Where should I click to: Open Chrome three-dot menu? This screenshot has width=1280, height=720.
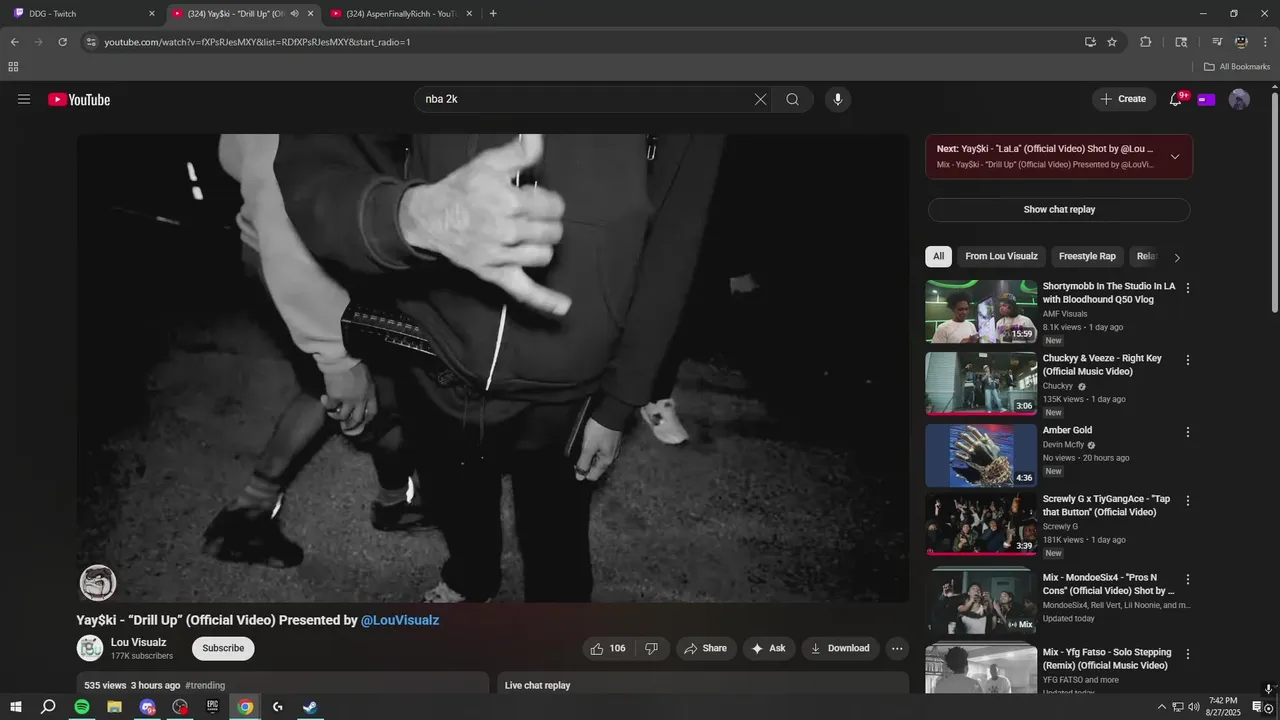[x=1265, y=42]
